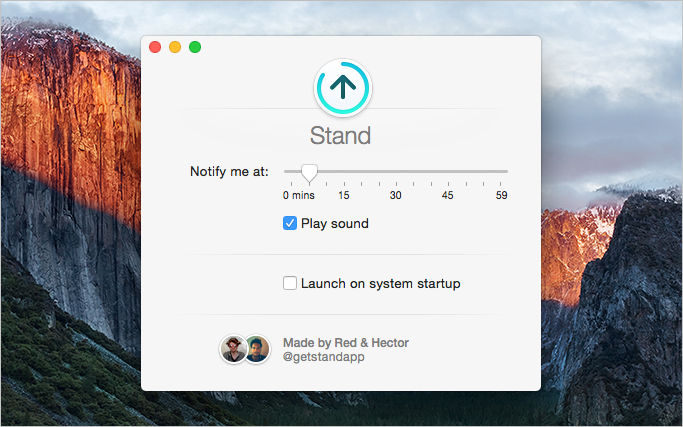The width and height of the screenshot is (683, 427).
Task: Click the second maker's avatar with beard
Action: (258, 349)
